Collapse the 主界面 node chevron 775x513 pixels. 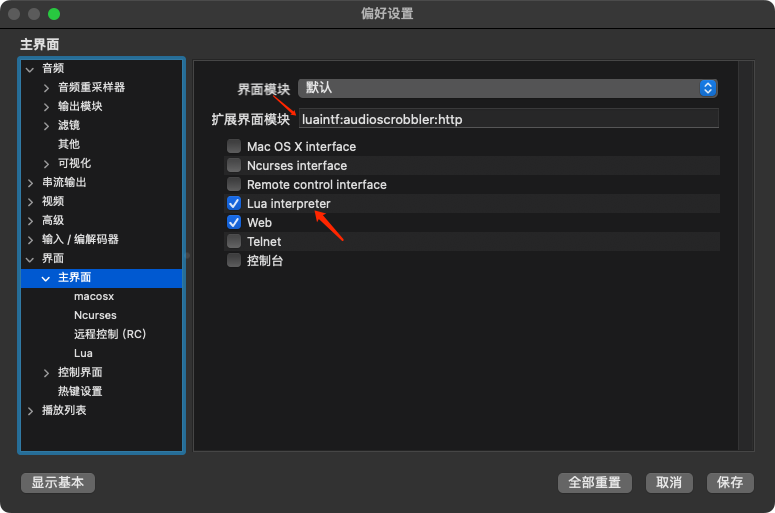(45, 278)
